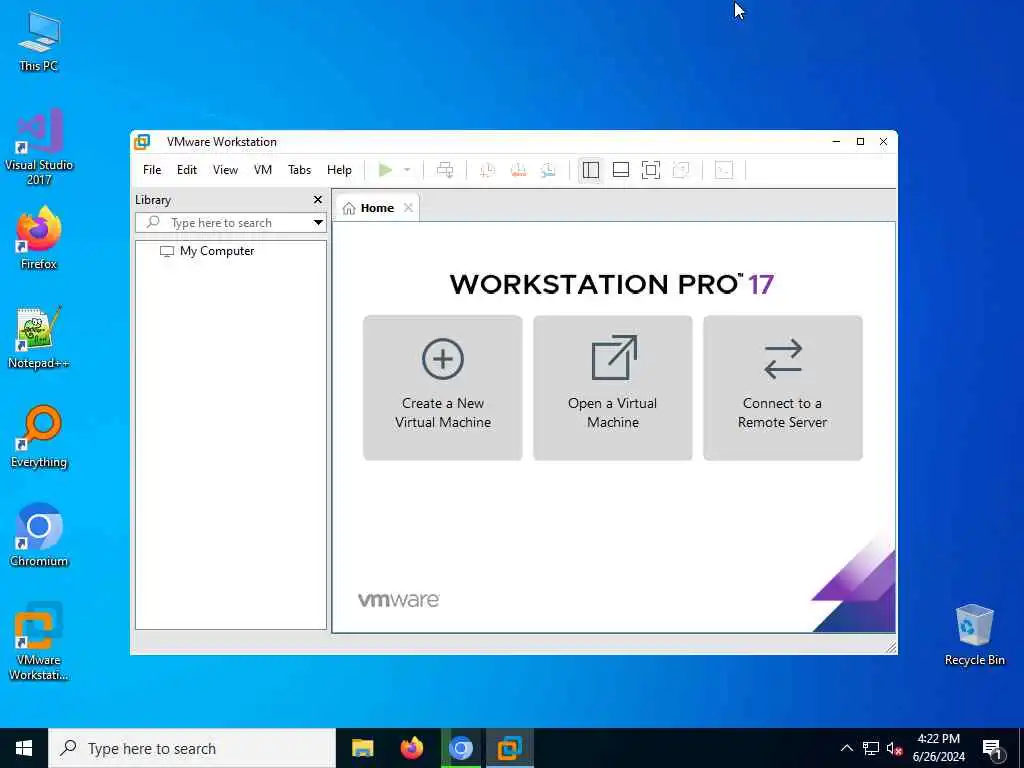Click the Take Snapshot toolbar icon

tap(487, 170)
